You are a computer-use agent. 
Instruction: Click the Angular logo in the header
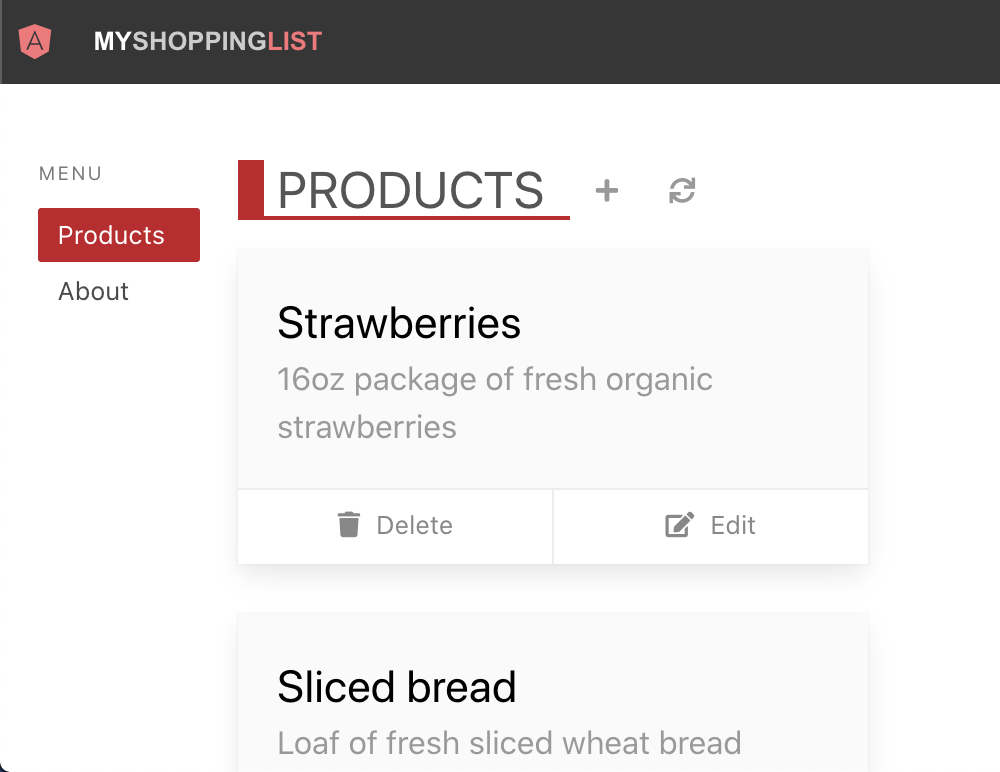[35, 42]
